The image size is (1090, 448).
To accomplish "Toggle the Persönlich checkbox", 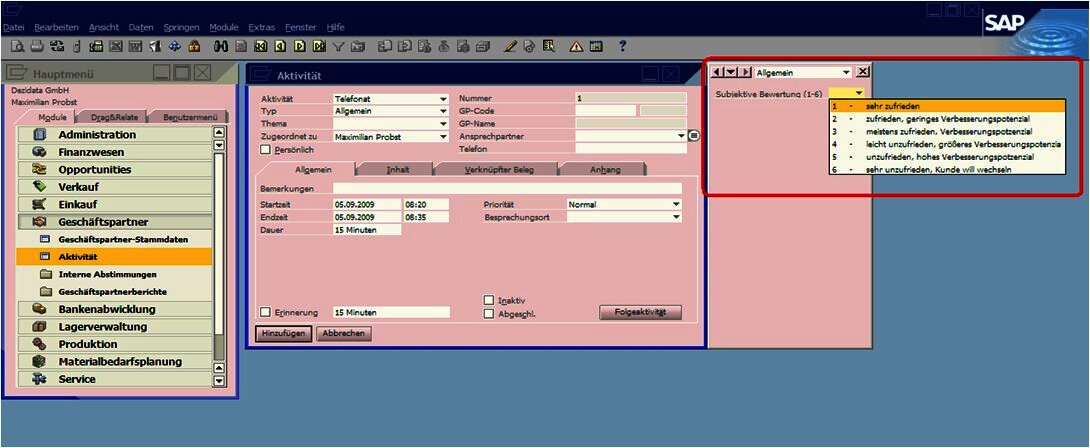I will click(x=266, y=149).
